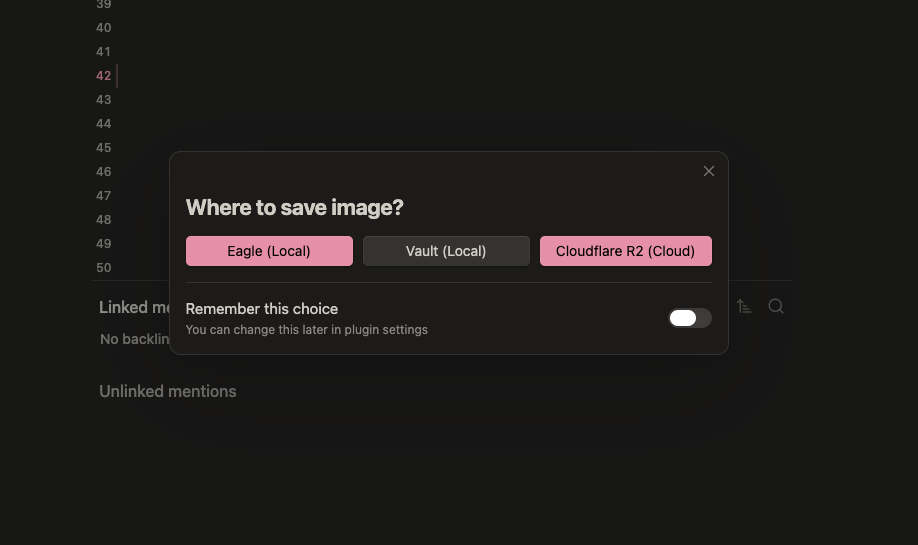The width and height of the screenshot is (918, 545).
Task: Select line number 48 in gutter
Action: tap(104, 220)
